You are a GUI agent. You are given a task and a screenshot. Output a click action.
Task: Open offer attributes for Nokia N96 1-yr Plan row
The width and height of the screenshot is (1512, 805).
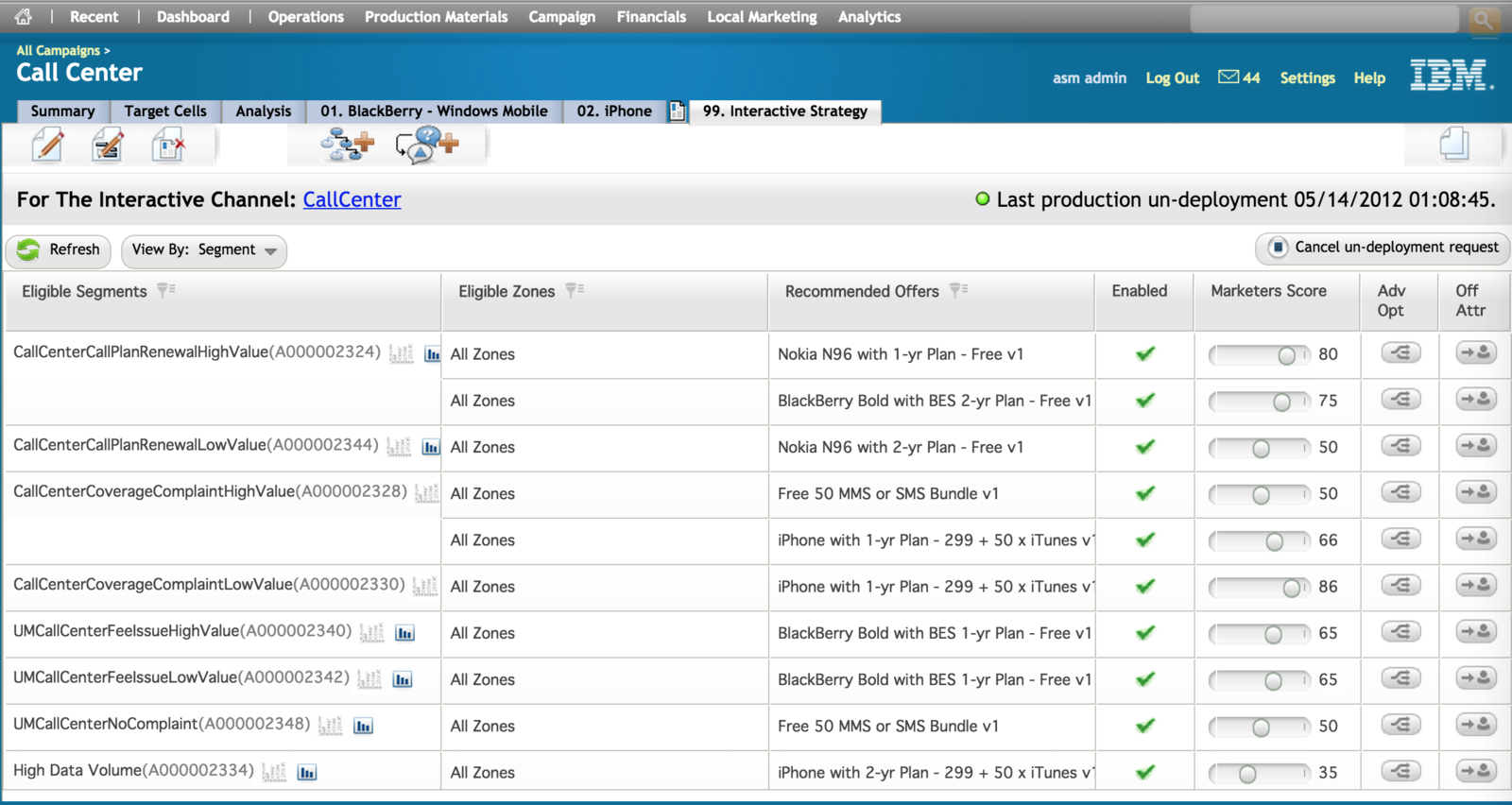(1475, 352)
